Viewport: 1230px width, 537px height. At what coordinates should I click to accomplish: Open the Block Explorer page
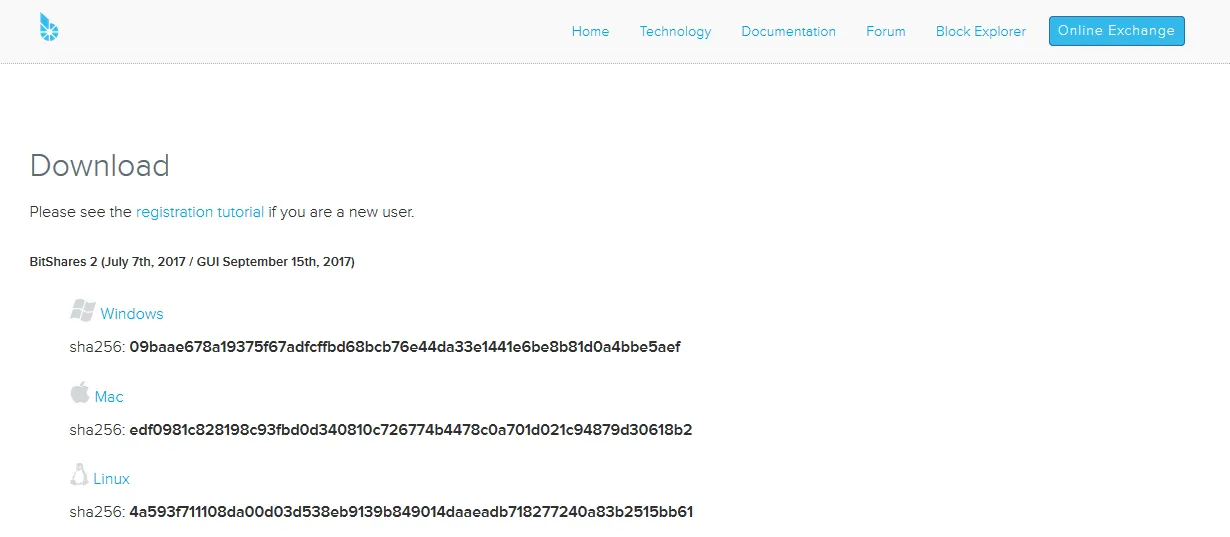pyautogui.click(x=981, y=31)
